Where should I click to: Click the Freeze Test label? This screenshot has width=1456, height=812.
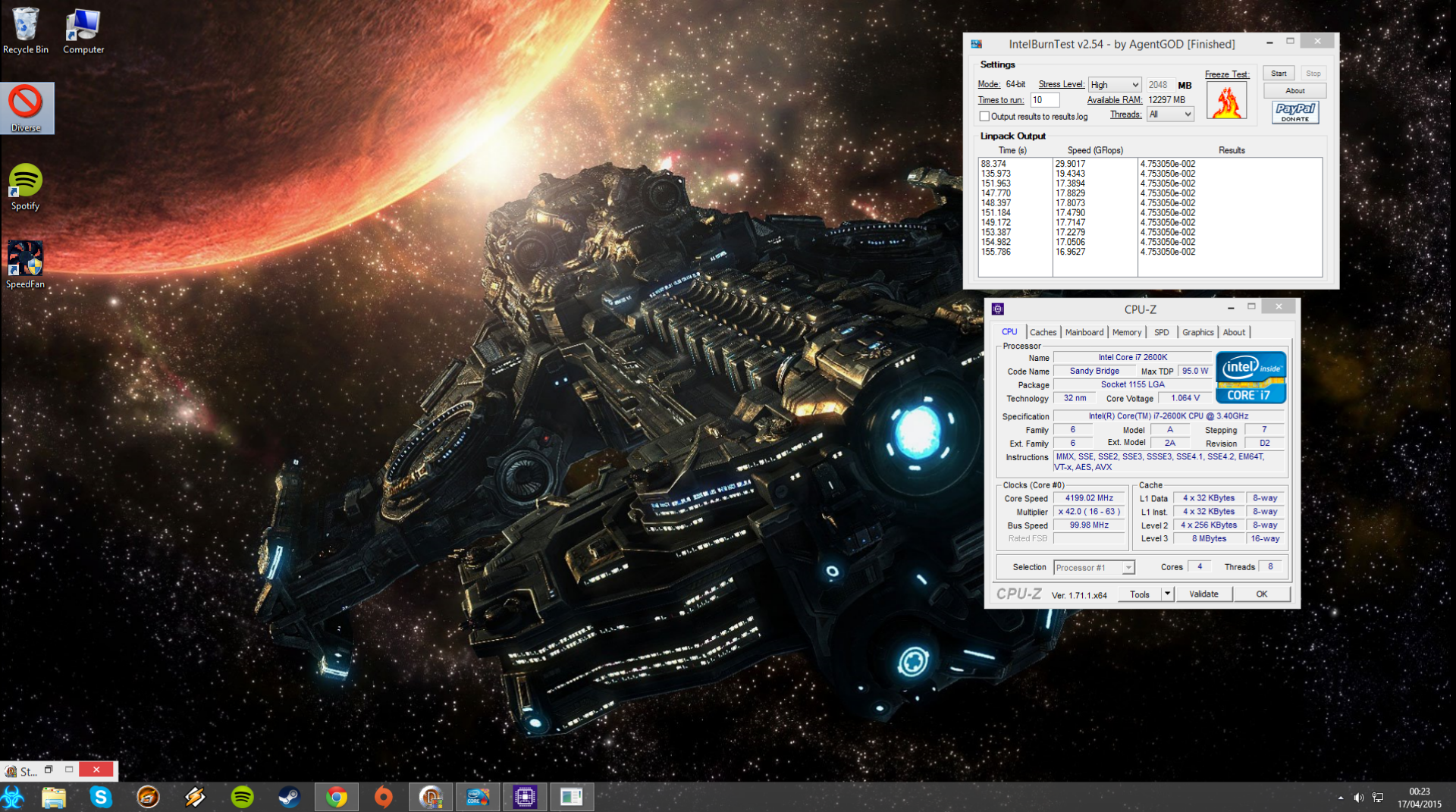pos(1226,74)
